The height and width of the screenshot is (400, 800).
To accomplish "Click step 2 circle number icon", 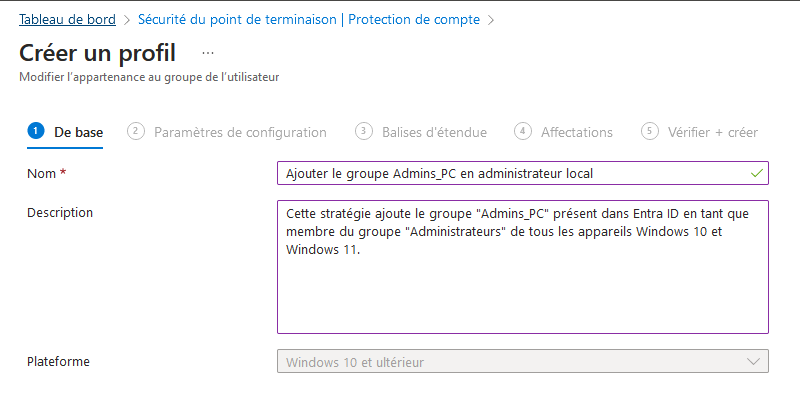I will click(136, 131).
